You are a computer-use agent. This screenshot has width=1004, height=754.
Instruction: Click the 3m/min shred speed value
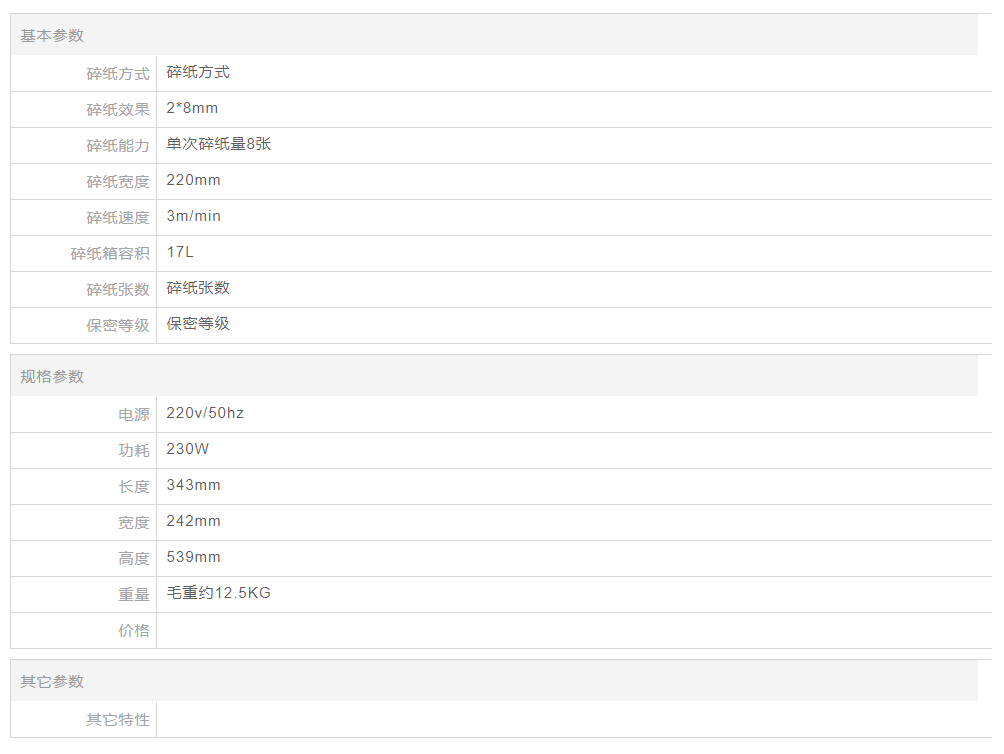(194, 216)
